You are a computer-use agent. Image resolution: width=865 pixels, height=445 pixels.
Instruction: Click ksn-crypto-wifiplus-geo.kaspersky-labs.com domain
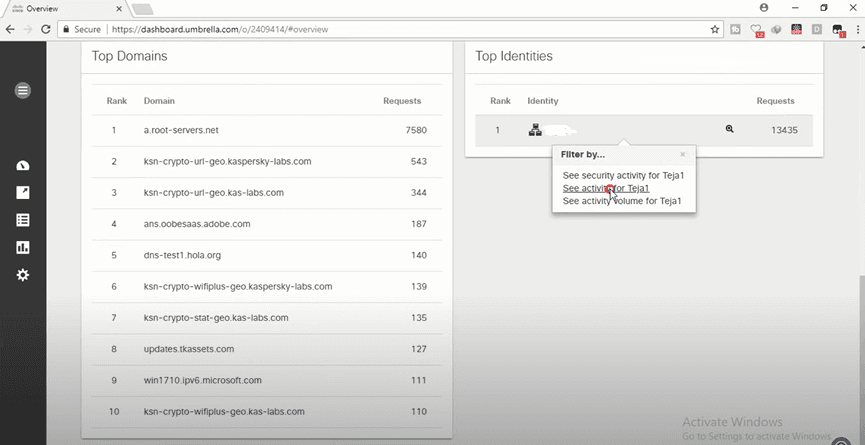click(x=238, y=286)
